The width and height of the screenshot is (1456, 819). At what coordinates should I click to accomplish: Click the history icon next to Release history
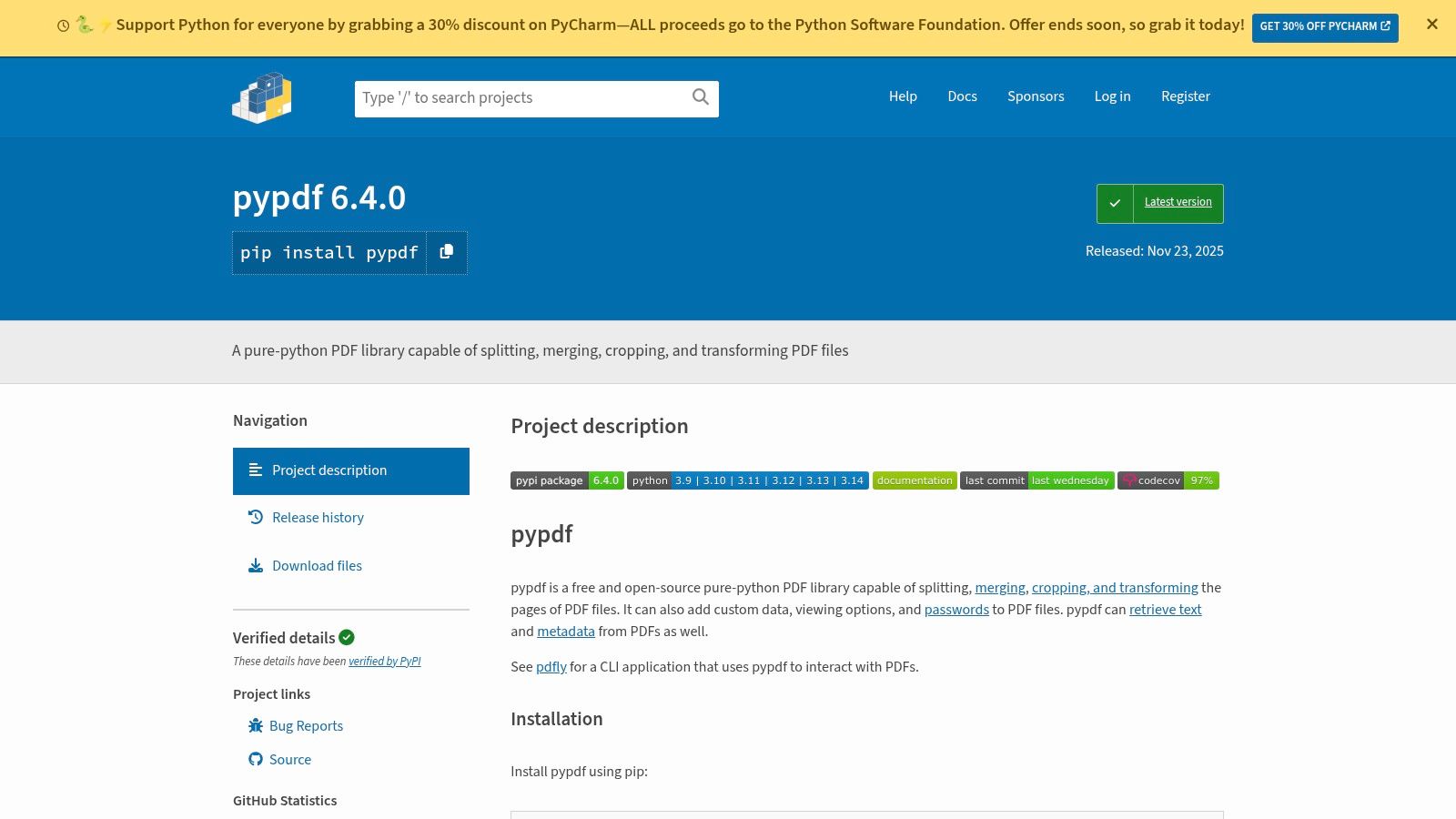point(256,517)
